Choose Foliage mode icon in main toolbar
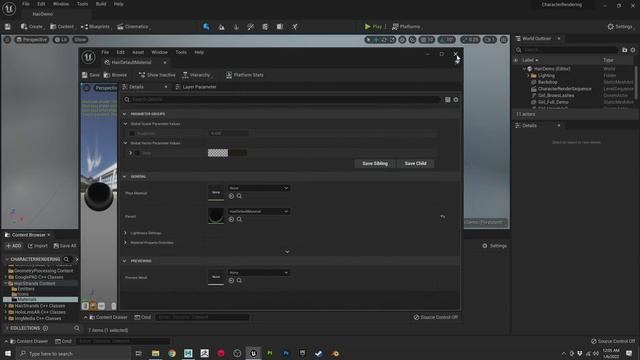Image resolution: width=640 pixels, height=360 pixels. click(x=236, y=27)
